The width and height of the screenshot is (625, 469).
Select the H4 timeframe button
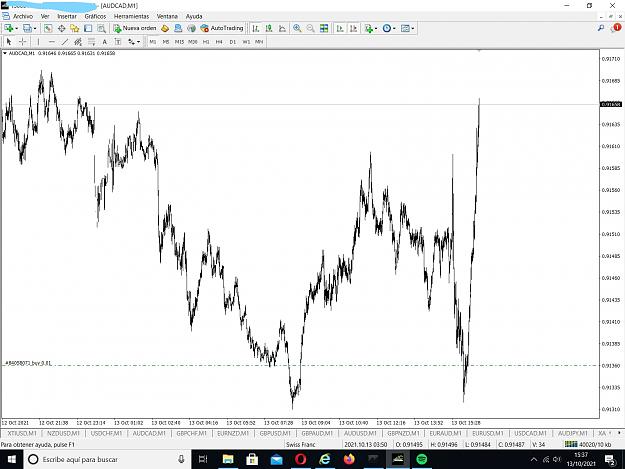pos(219,42)
